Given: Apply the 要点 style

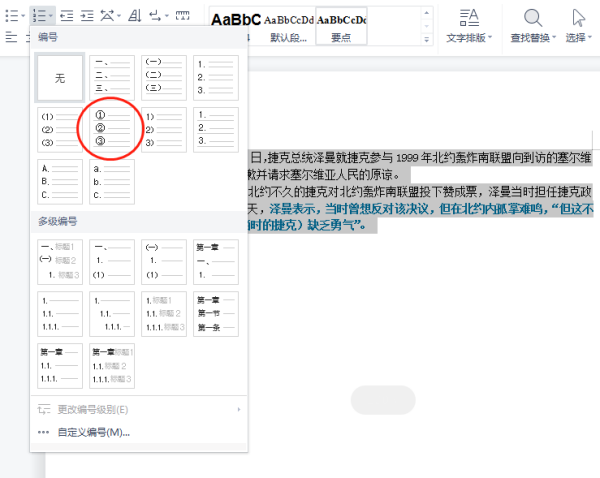Looking at the screenshot, I should coord(341,26).
